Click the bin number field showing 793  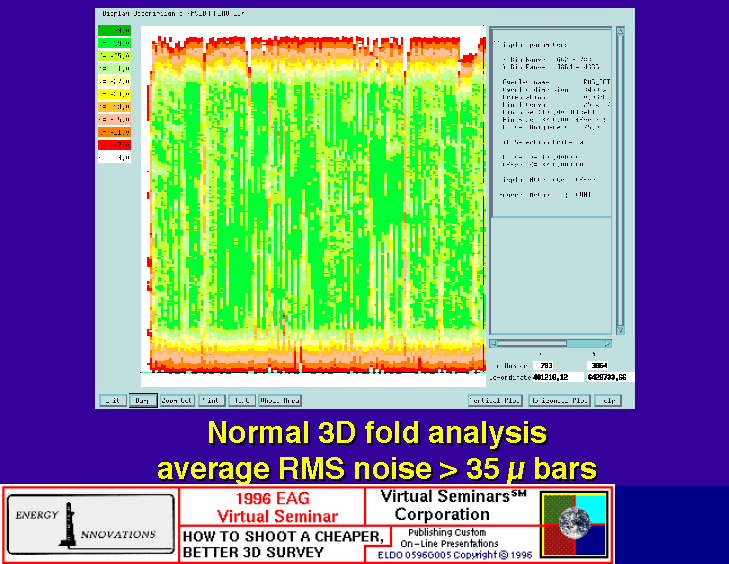tap(543, 365)
